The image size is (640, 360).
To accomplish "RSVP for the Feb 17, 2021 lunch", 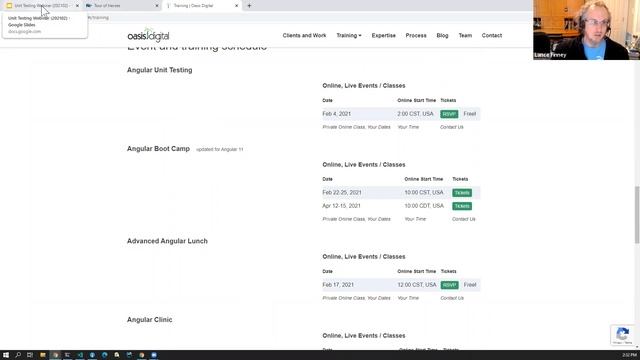I will 449,285.
